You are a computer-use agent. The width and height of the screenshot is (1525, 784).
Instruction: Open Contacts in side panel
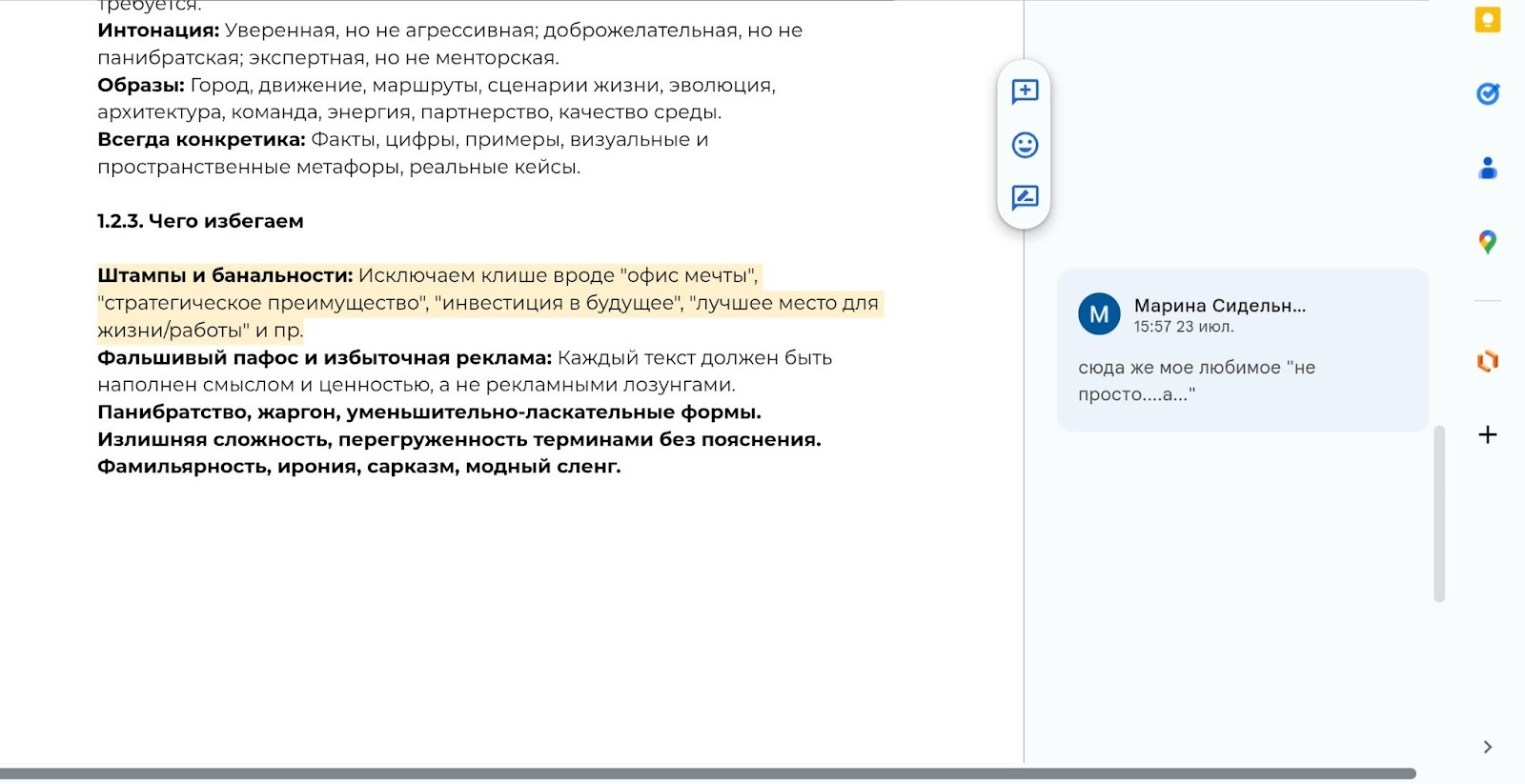pos(1487,169)
